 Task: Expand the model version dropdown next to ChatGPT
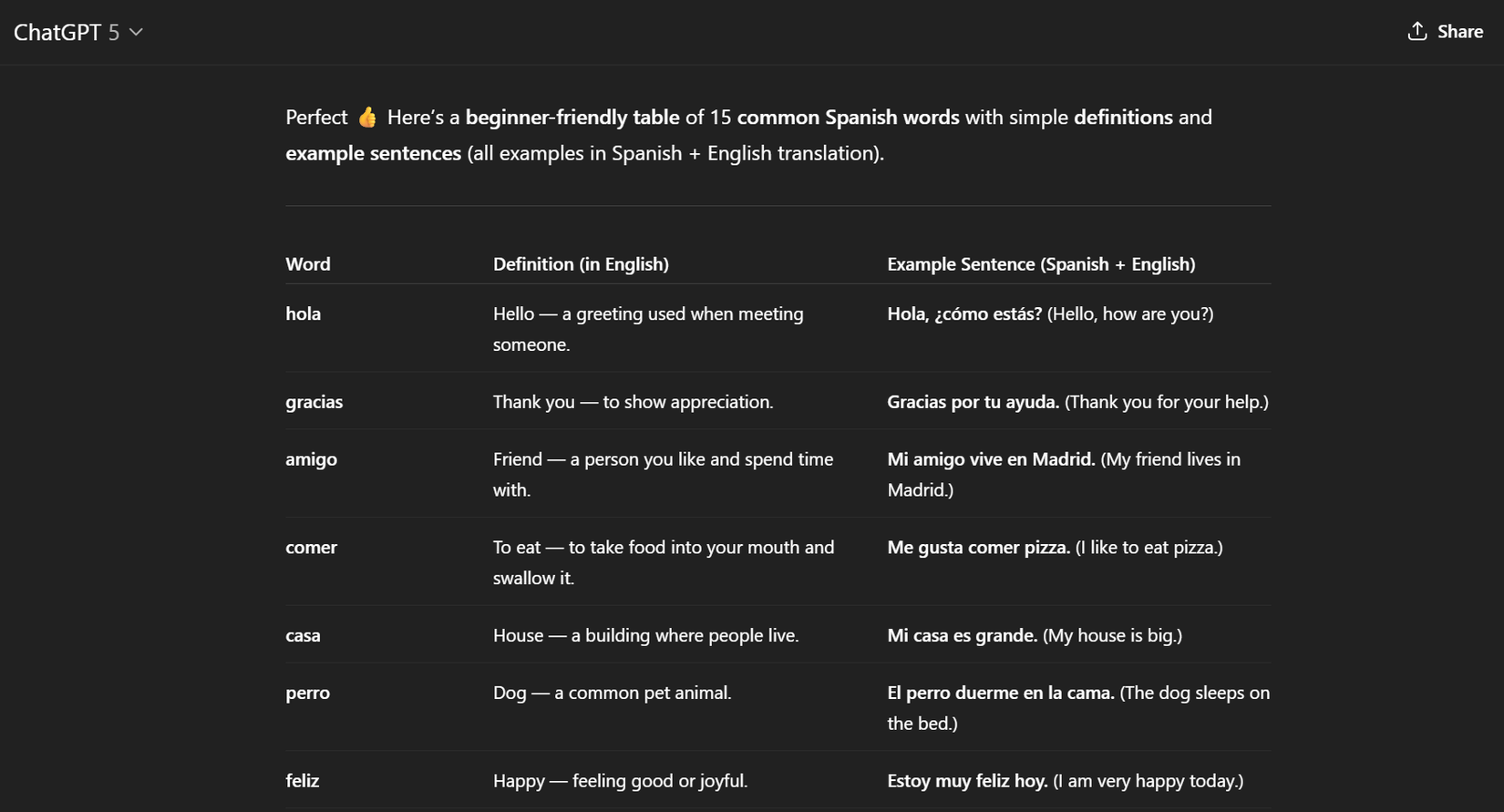[x=135, y=32]
